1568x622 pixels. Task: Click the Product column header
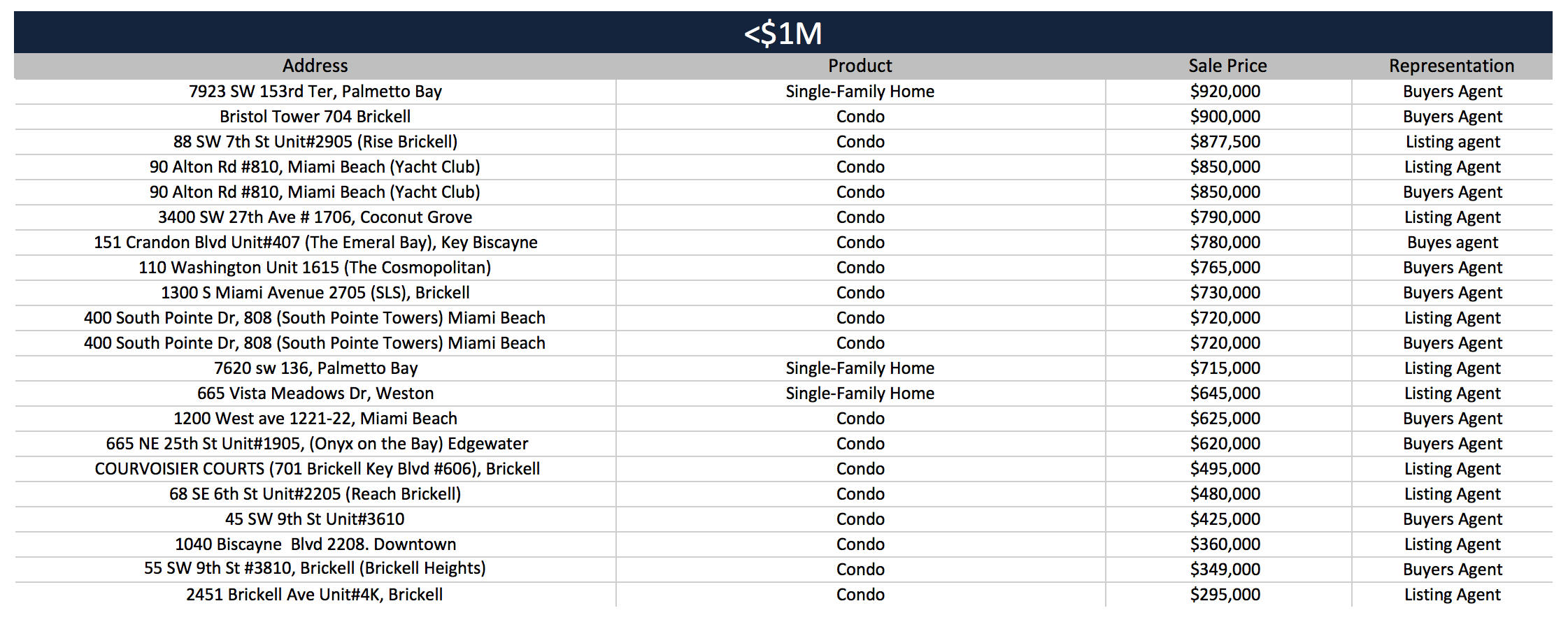(x=860, y=66)
